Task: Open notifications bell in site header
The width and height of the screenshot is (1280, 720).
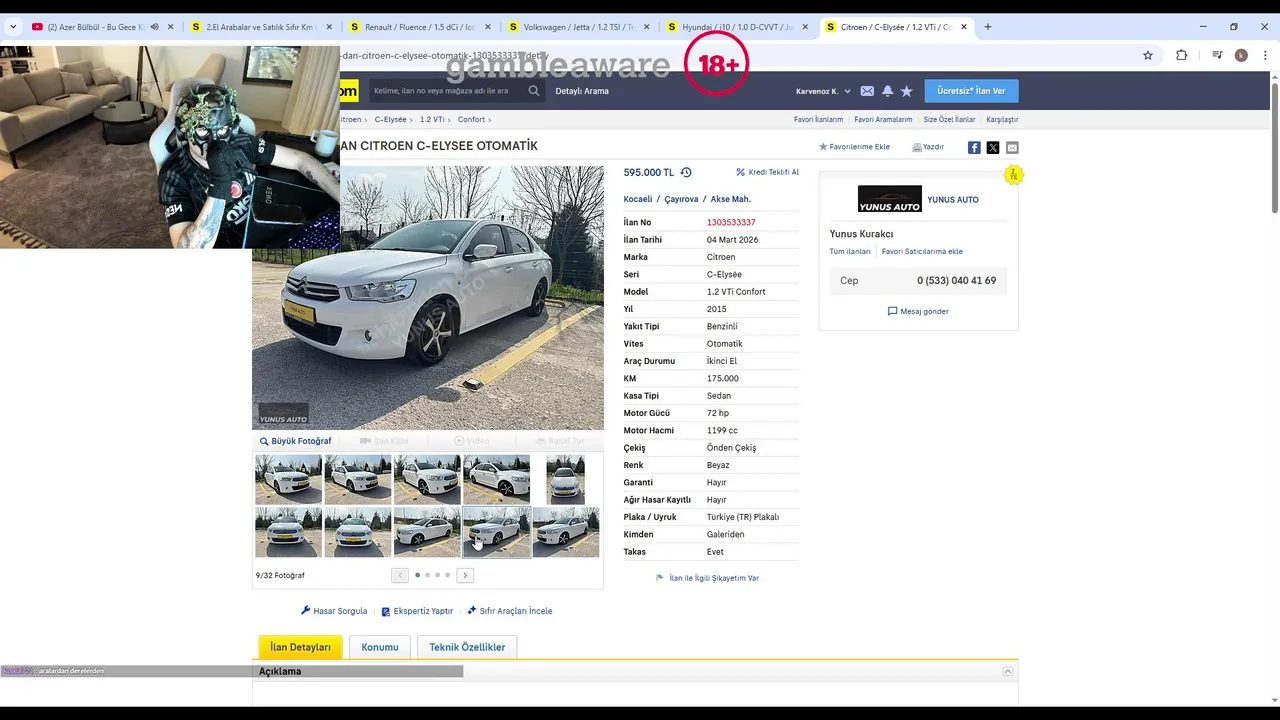Action: [887, 91]
